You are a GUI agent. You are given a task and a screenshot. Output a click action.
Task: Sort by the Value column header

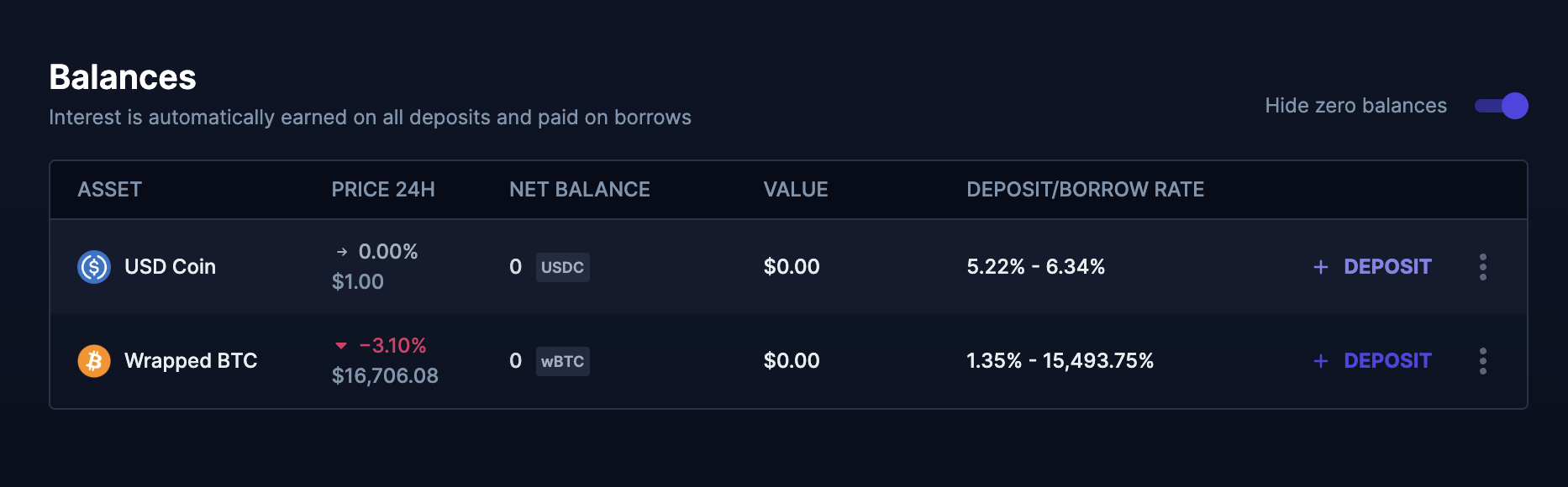tap(796, 190)
